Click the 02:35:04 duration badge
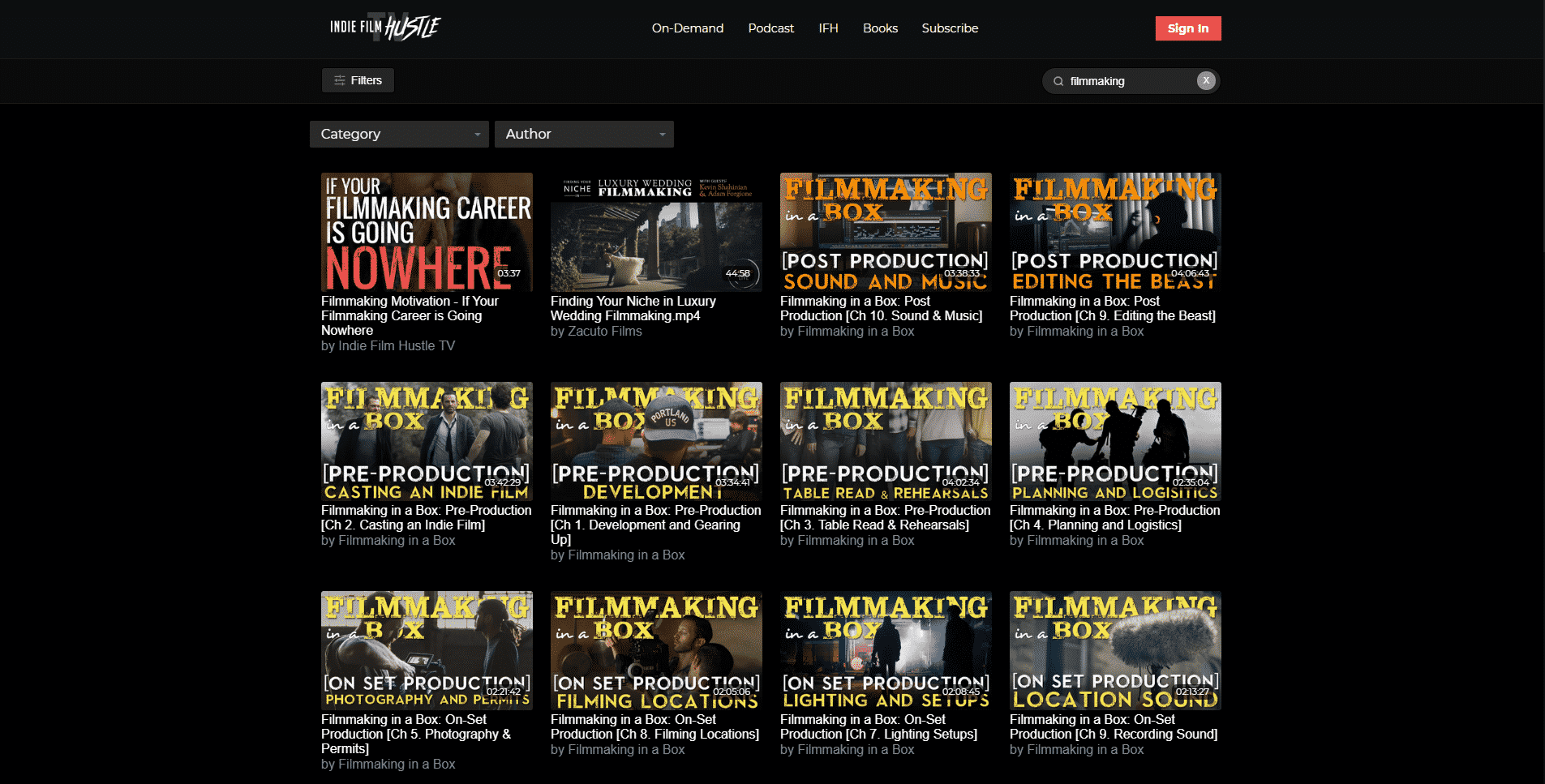 [1191, 482]
